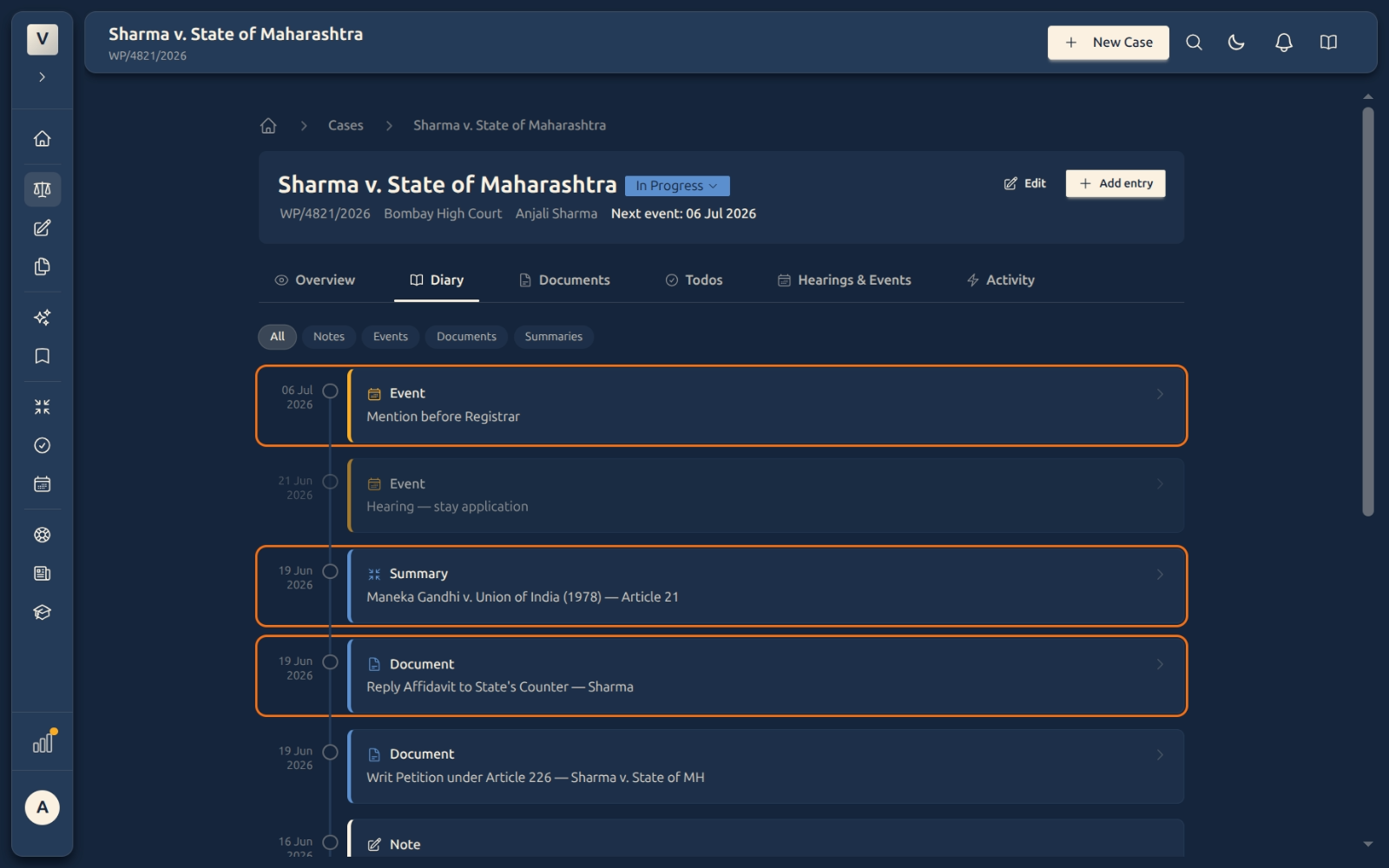Select the 'Events' filter chip
The height and width of the screenshot is (868, 1389).
pyautogui.click(x=391, y=337)
